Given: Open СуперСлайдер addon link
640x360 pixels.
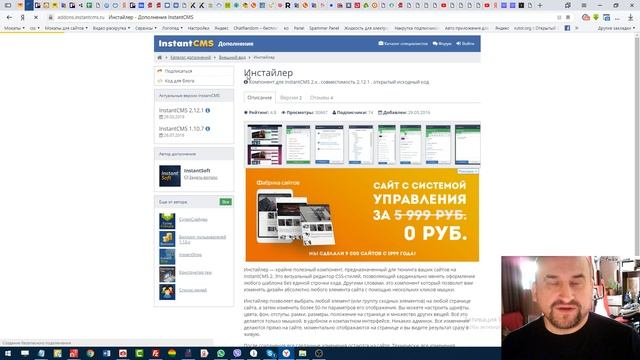Looking at the screenshot, I should coord(193,220).
